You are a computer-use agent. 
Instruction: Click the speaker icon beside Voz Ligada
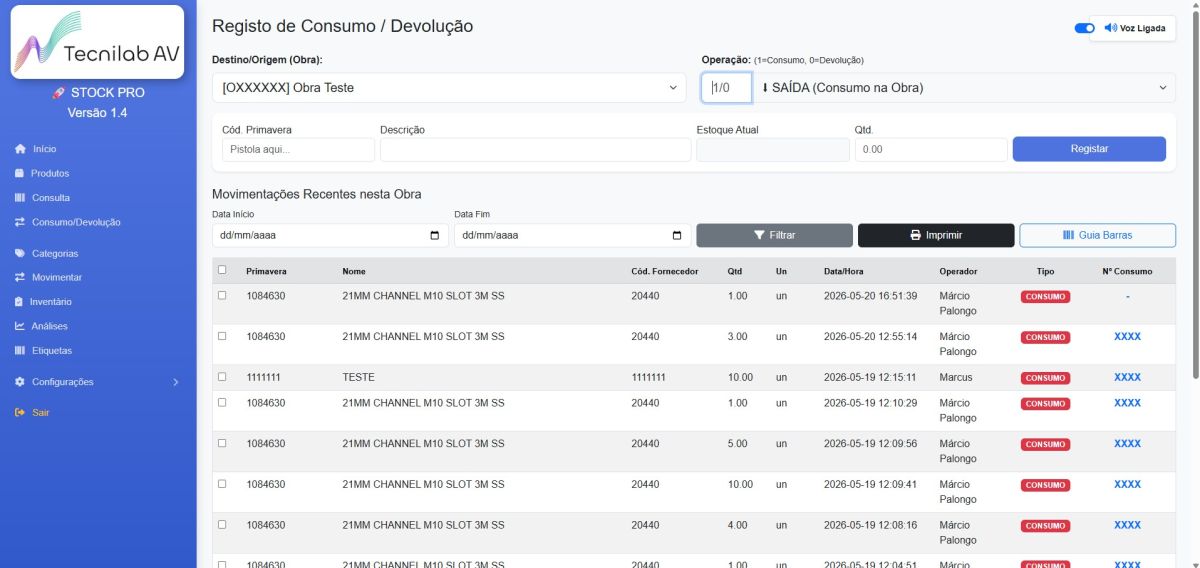1110,28
